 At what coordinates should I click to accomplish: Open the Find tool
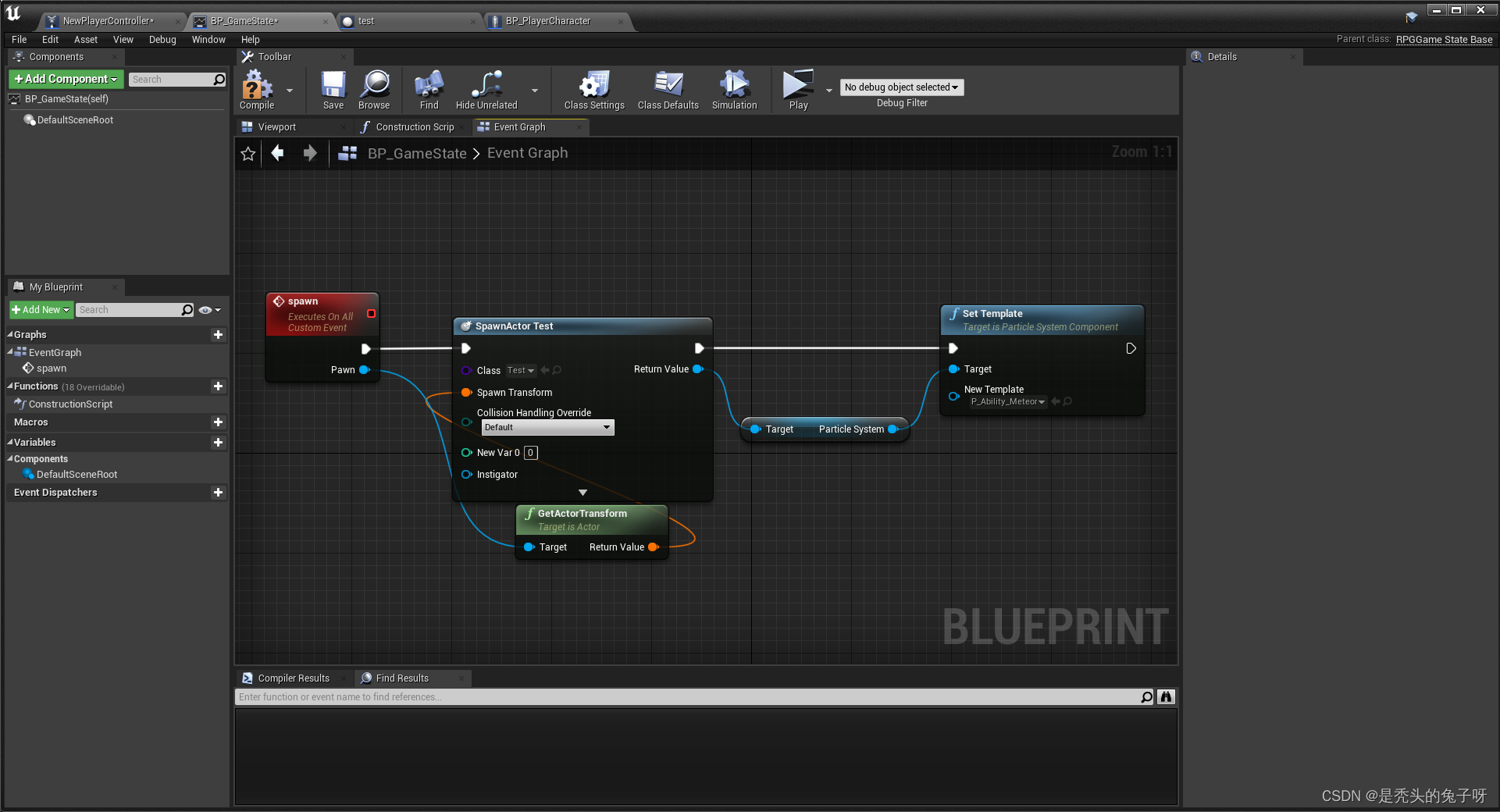tap(428, 88)
